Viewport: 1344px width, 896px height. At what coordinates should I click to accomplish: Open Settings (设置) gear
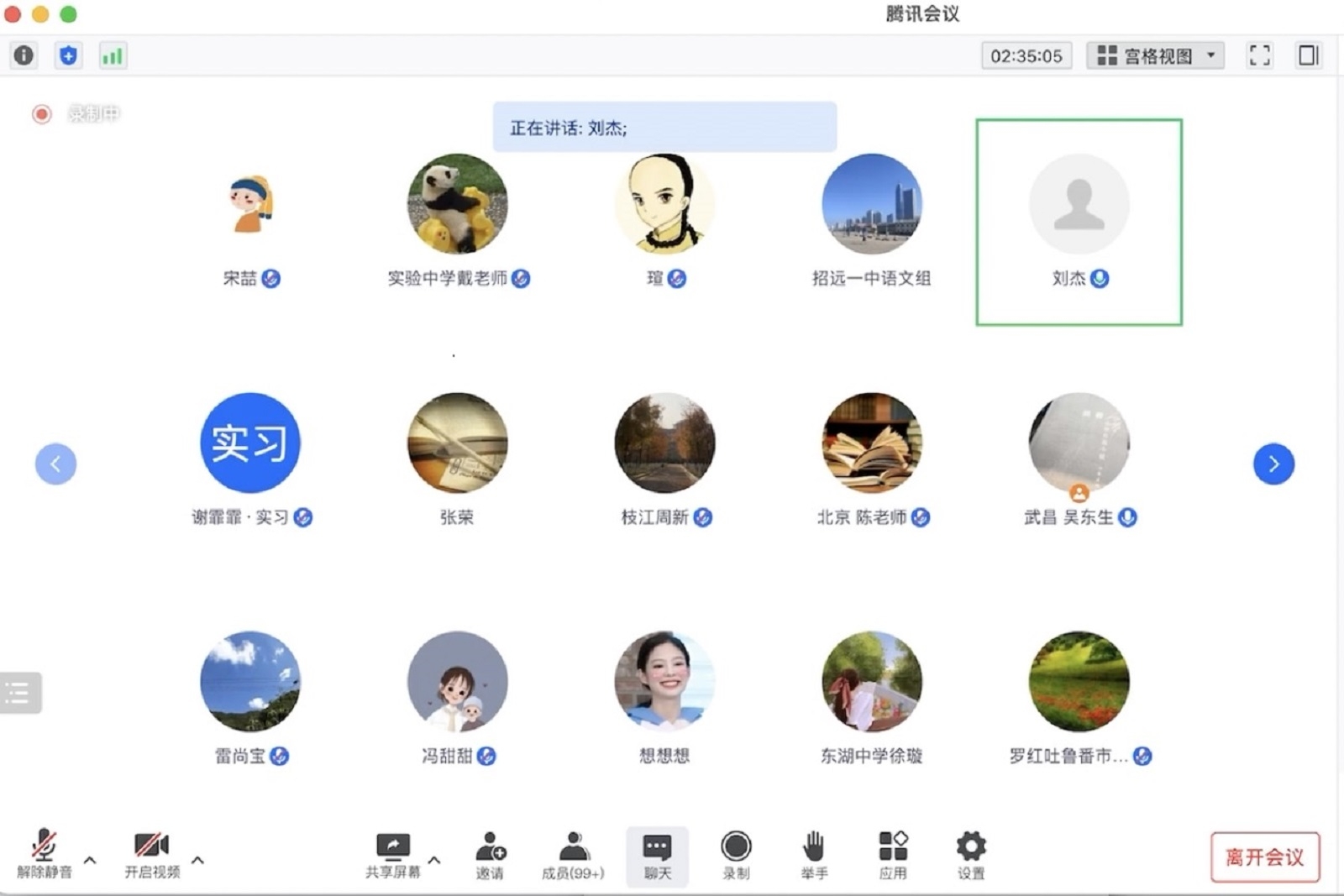(970, 855)
